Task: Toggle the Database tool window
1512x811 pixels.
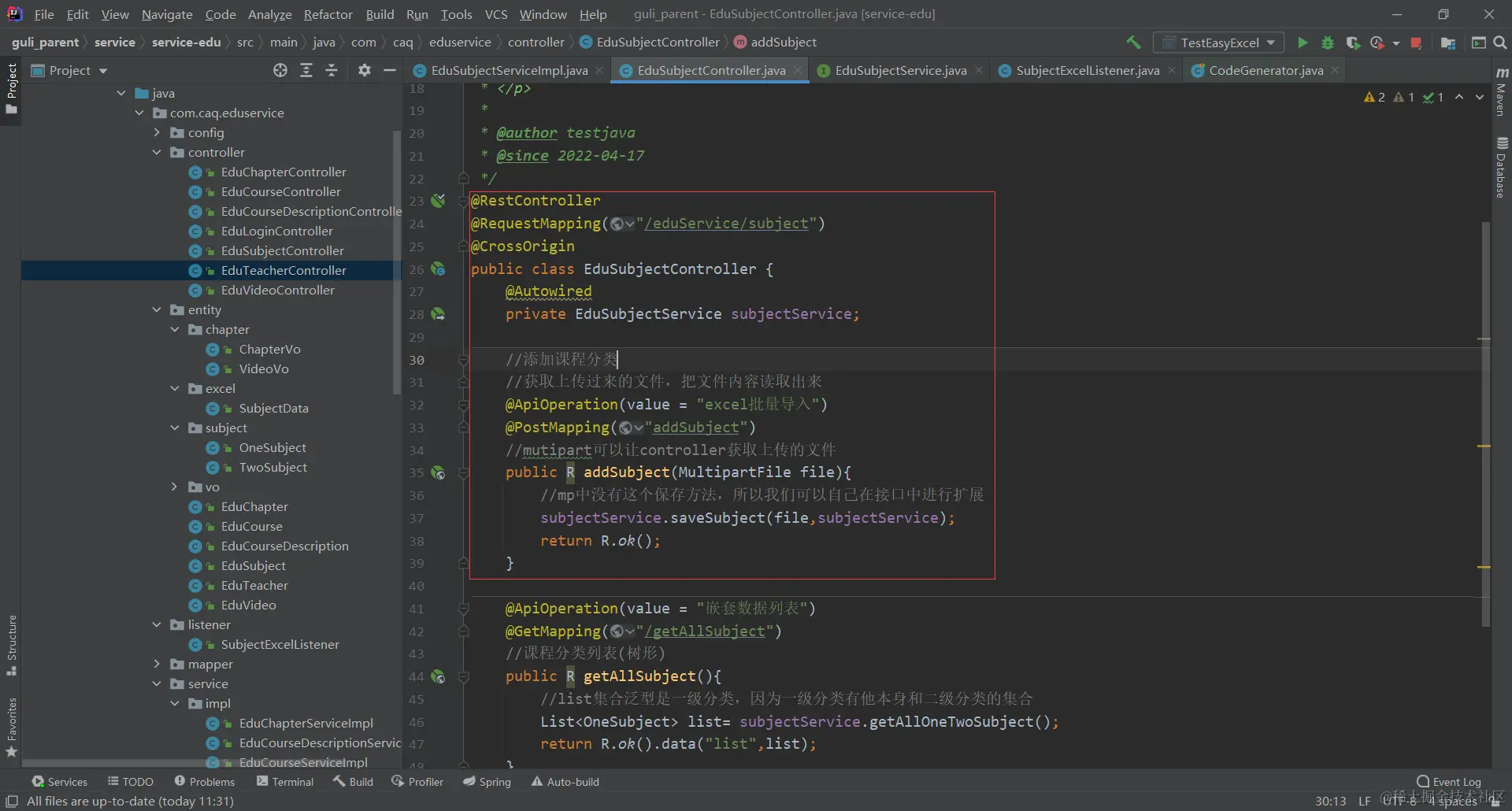Action: (x=1502, y=167)
